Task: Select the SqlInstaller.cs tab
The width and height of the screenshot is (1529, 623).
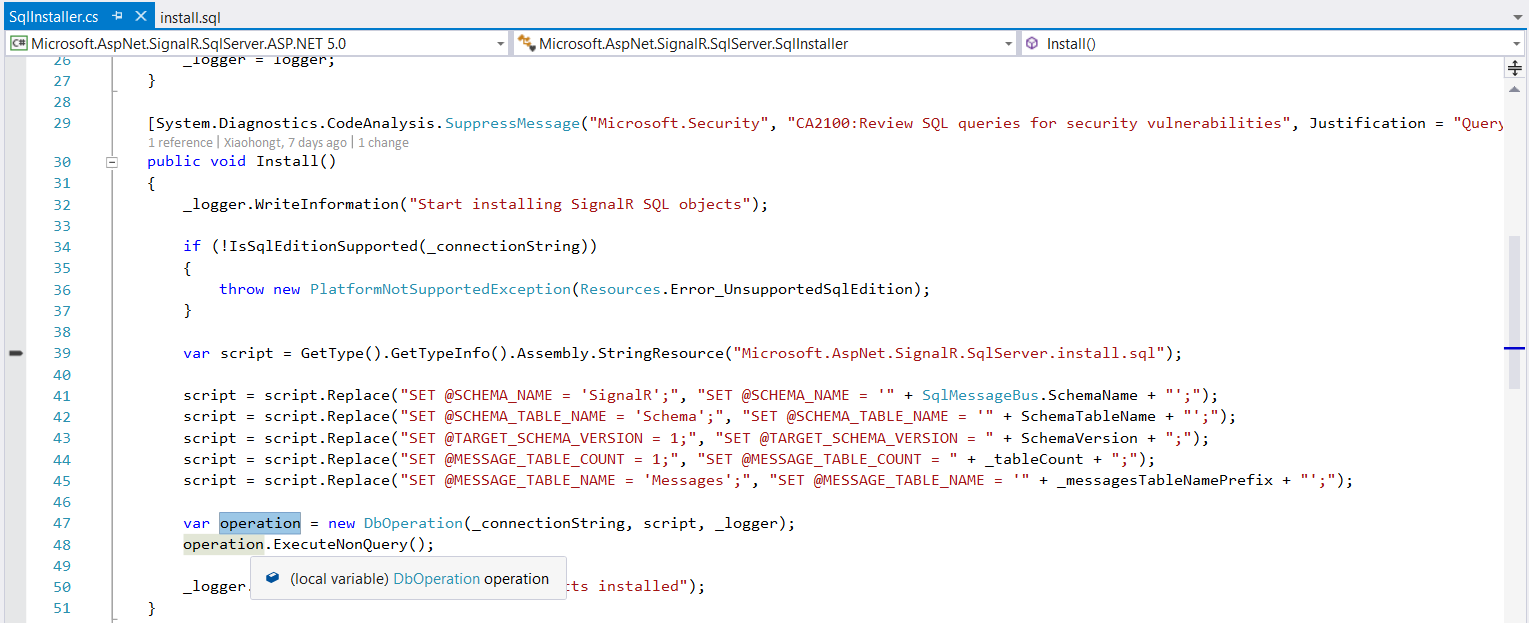Action: click(x=54, y=17)
